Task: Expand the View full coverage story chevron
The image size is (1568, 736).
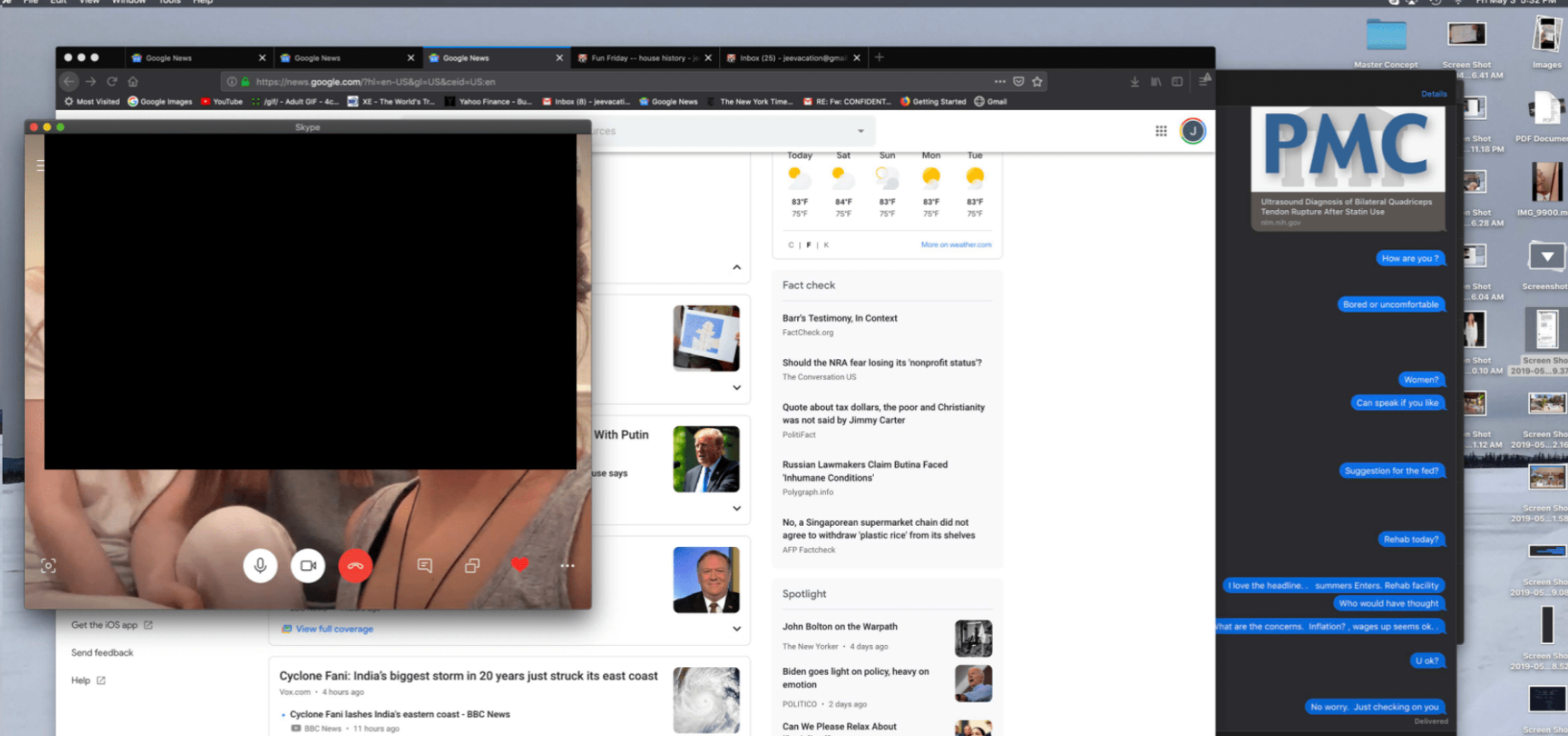Action: pos(737,629)
